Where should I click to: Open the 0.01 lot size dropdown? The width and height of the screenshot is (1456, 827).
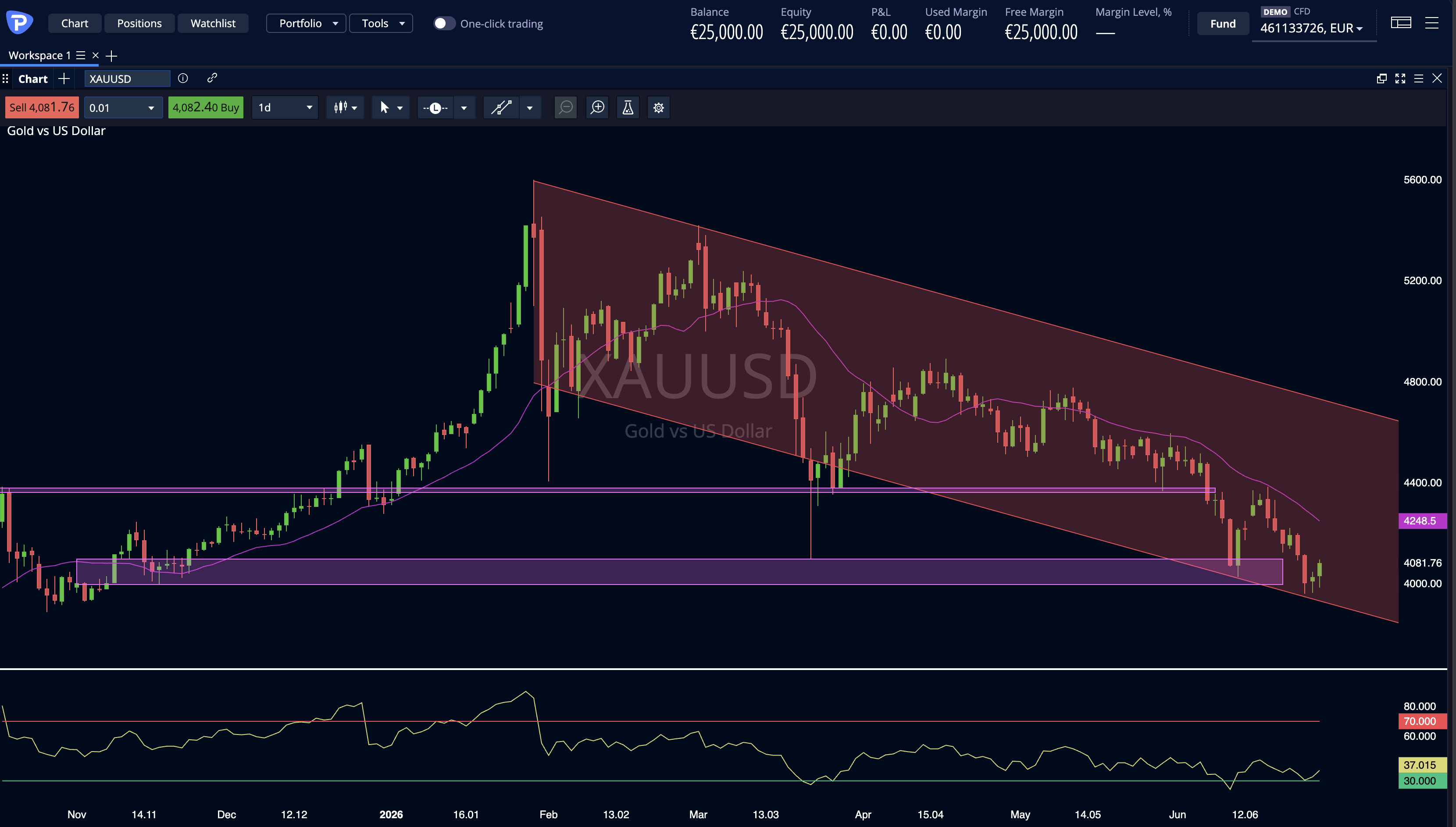coord(123,107)
